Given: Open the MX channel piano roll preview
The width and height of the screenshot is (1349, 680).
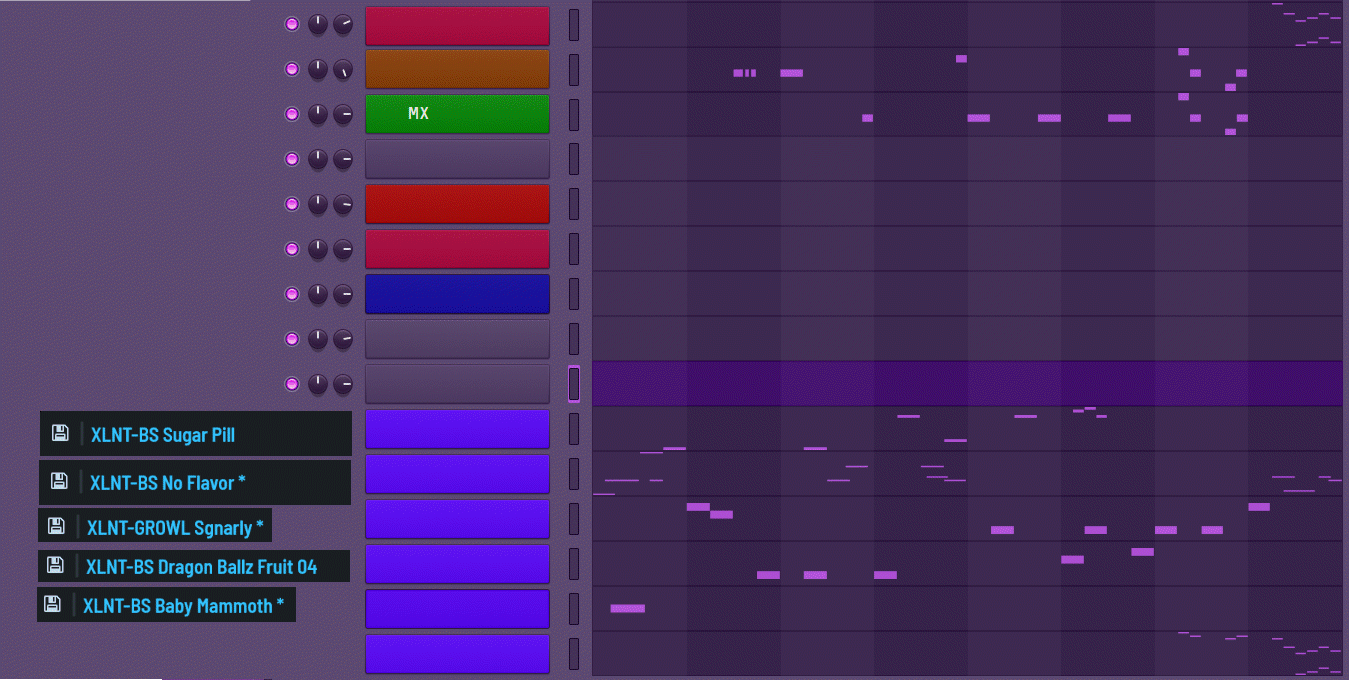Looking at the screenshot, I should coord(967,114).
